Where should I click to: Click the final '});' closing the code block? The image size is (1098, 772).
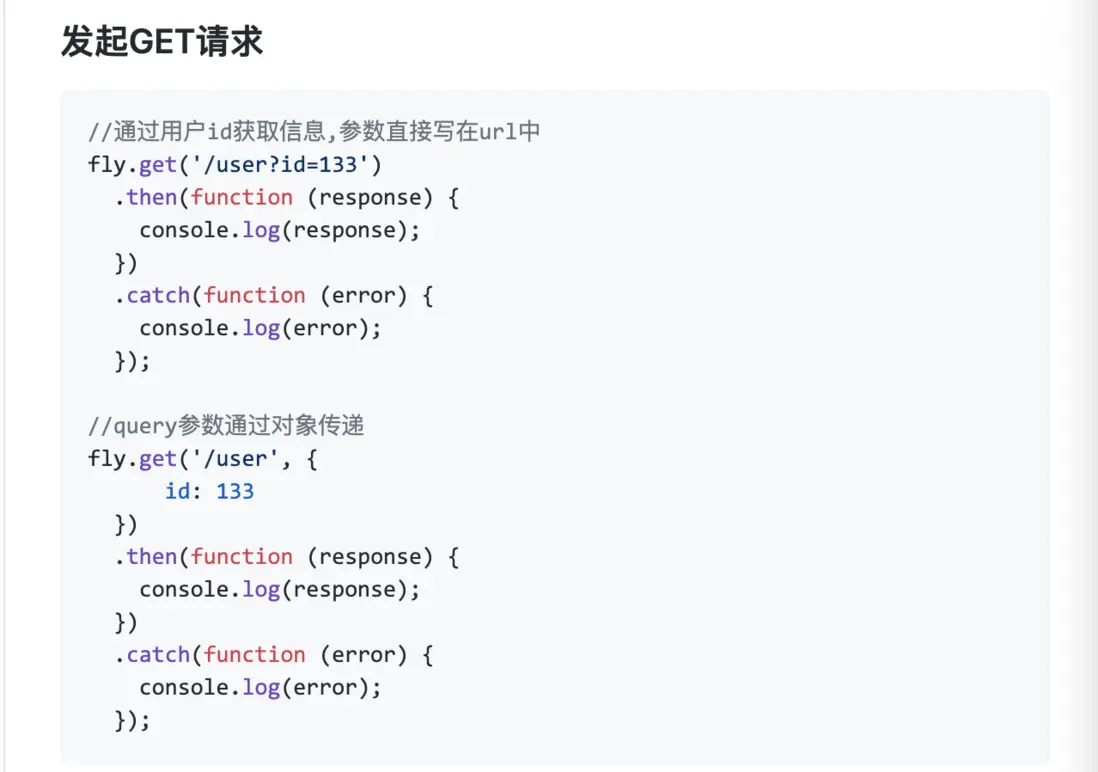(x=132, y=720)
